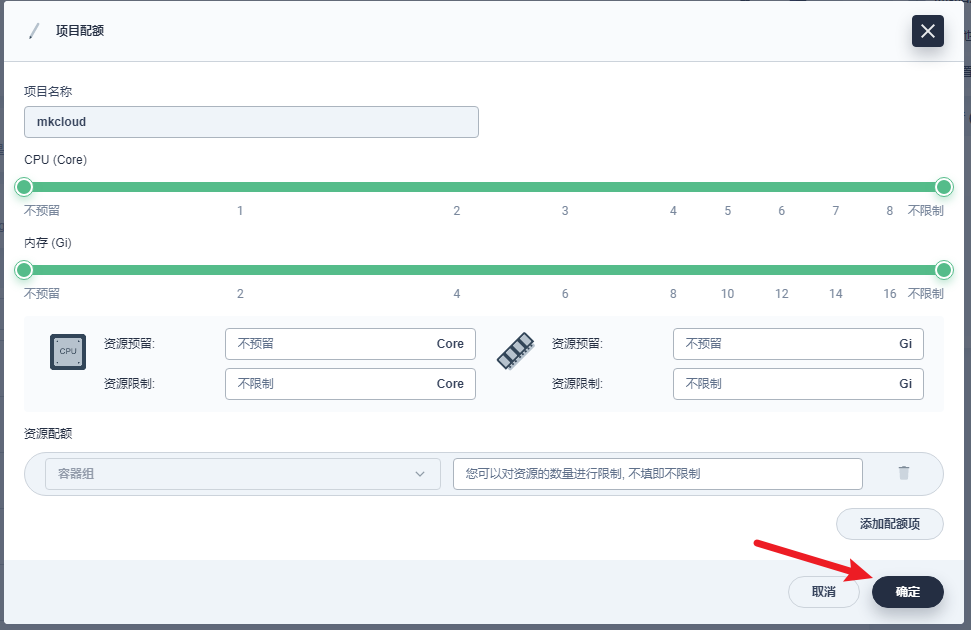This screenshot has width=971, height=630.
Task: Click the 项目名称 mkcloud field
Action: pos(251,122)
